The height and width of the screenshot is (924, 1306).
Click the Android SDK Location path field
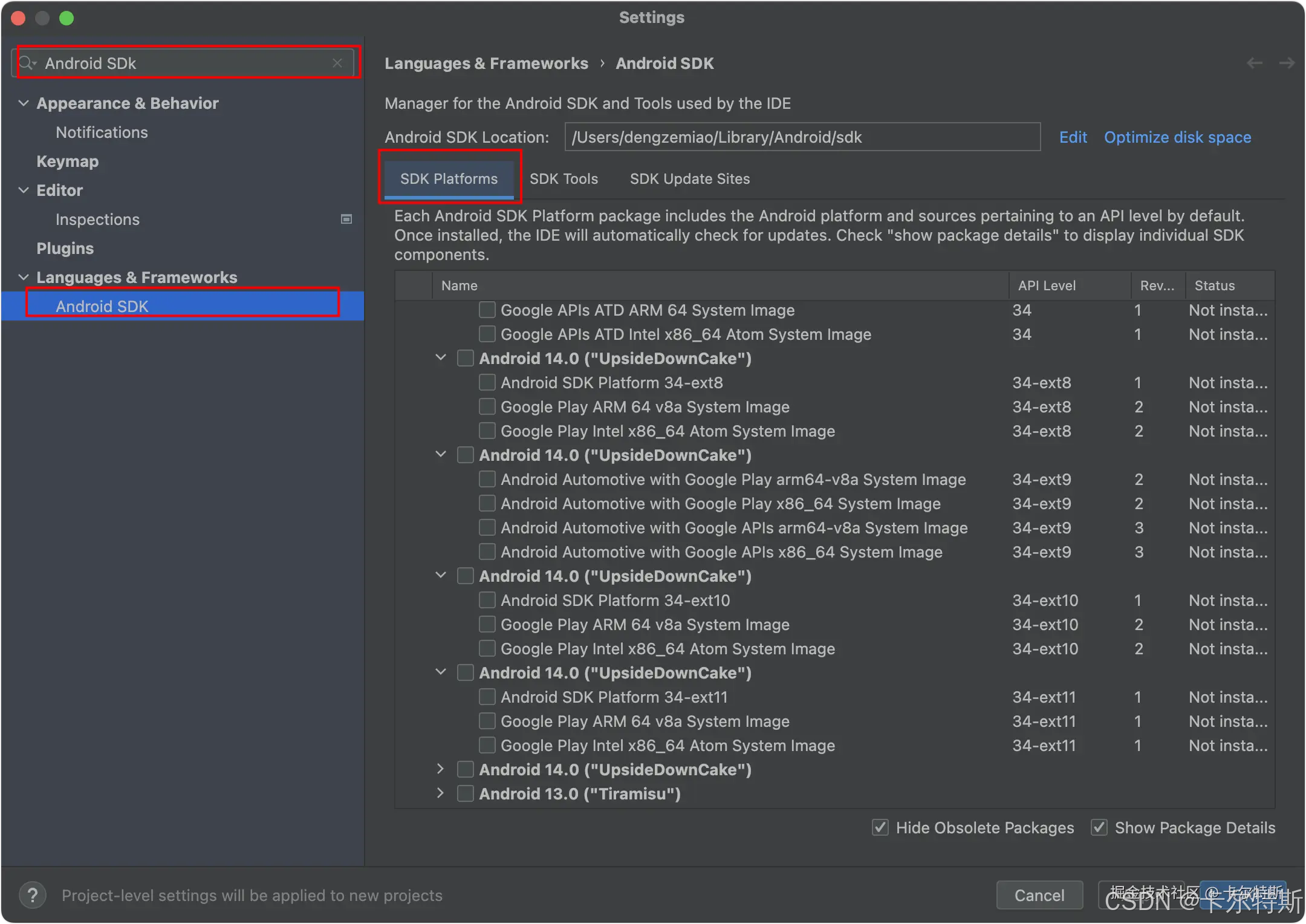coord(802,137)
